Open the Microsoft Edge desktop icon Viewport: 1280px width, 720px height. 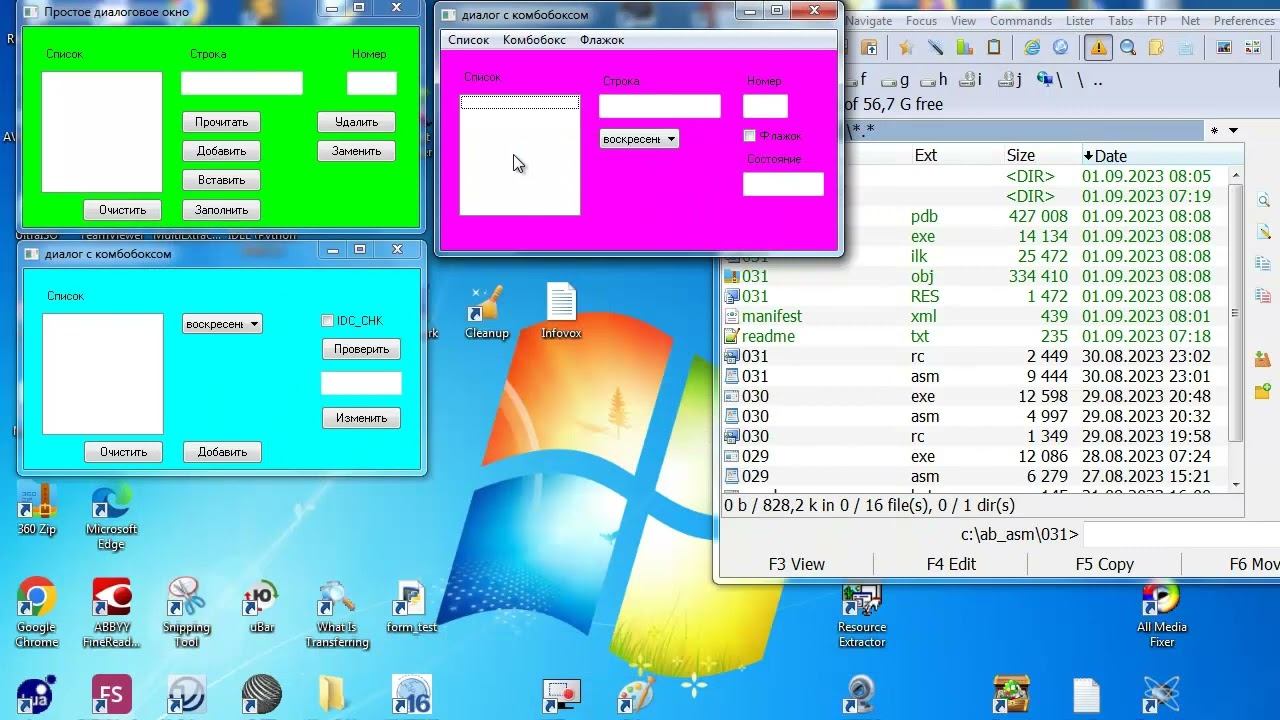(111, 518)
